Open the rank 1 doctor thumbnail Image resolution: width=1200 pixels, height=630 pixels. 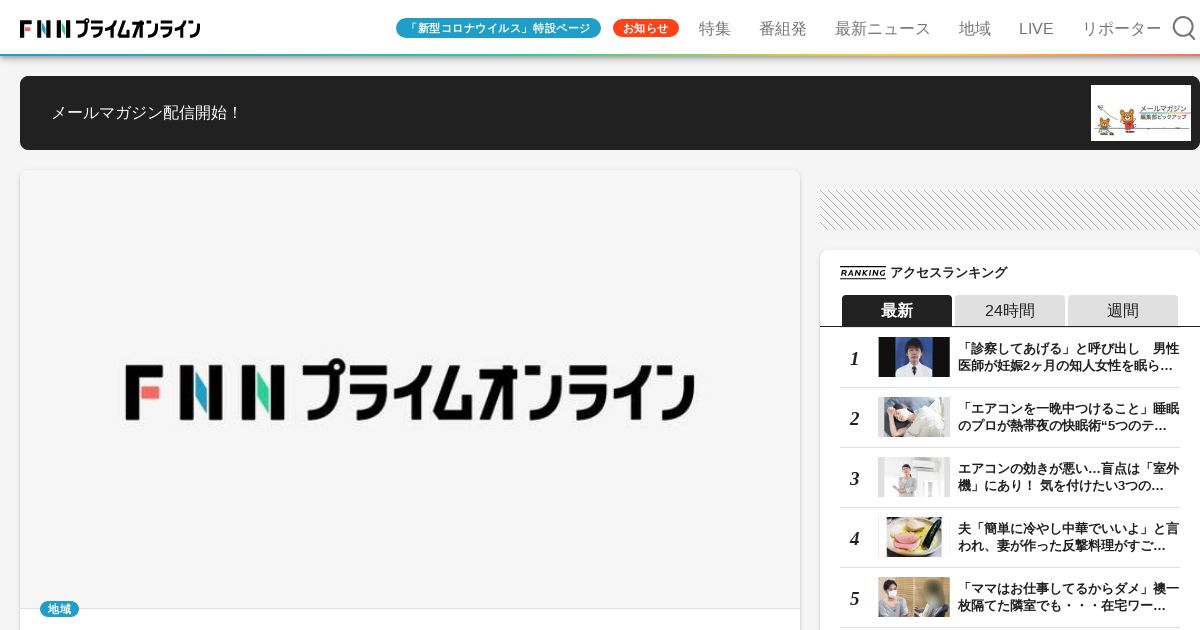[914, 357]
